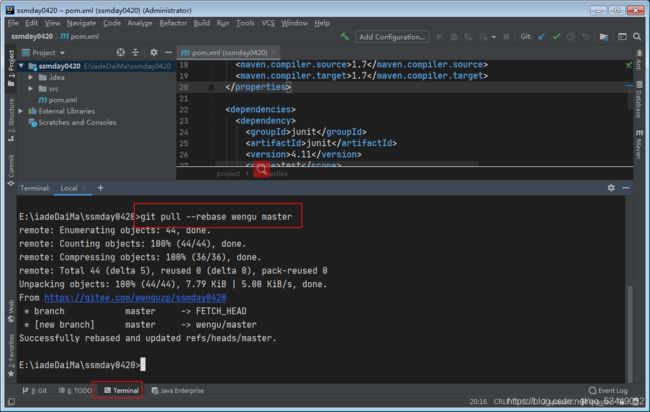The image size is (650, 412).
Task: Close the Local terminal tab
Action: [x=84, y=188]
